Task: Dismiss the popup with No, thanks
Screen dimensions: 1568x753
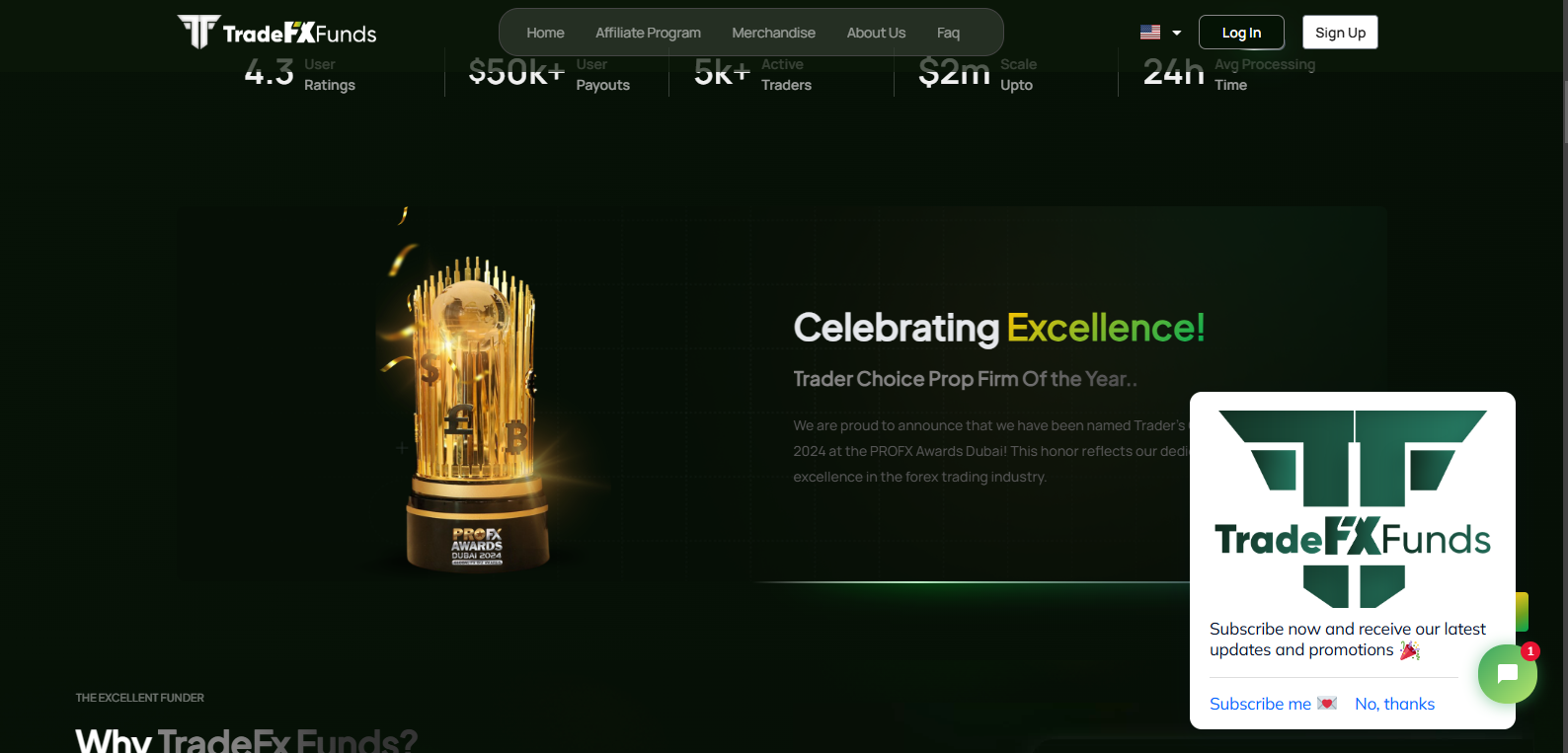Action: pyautogui.click(x=1394, y=704)
